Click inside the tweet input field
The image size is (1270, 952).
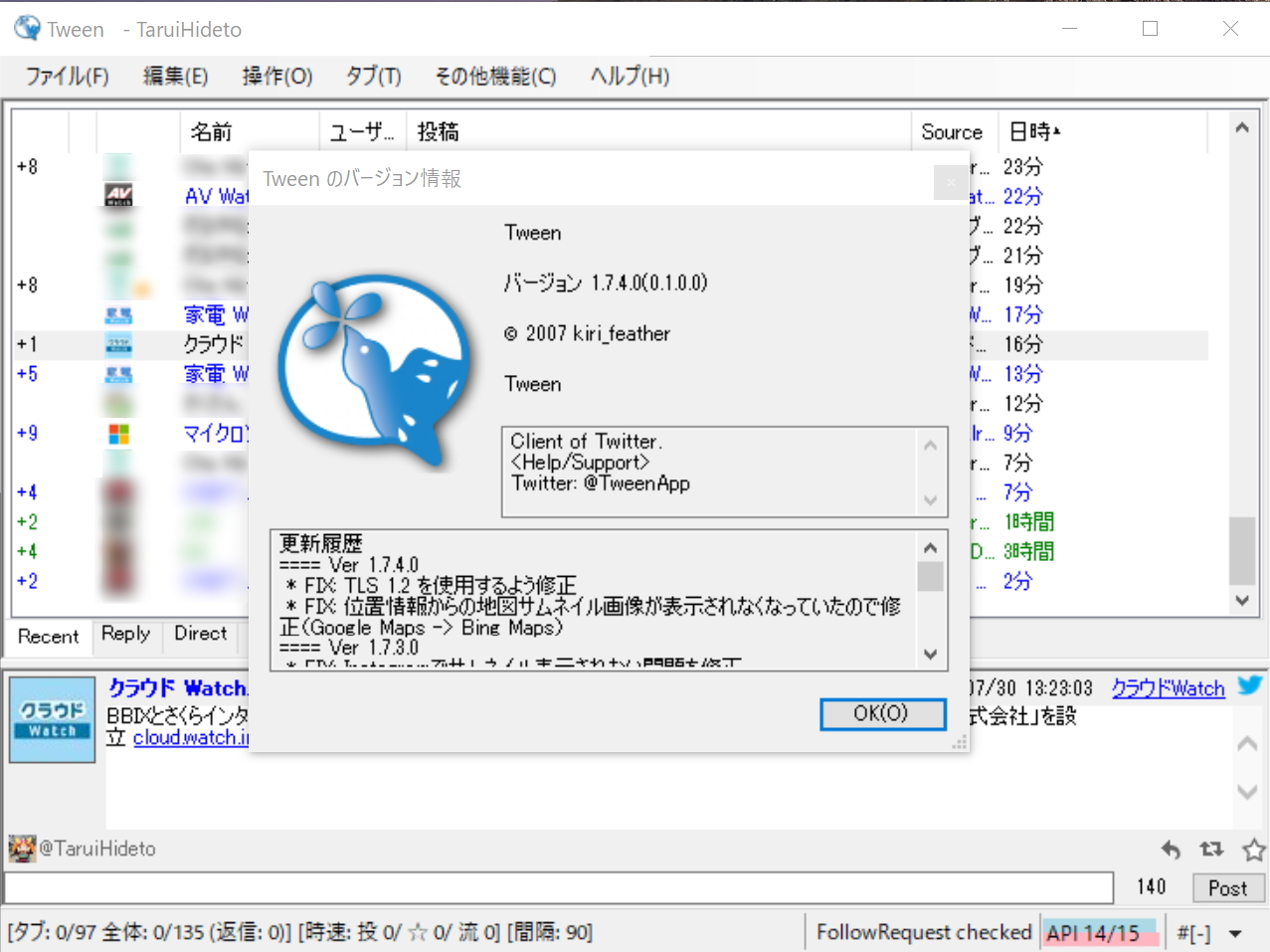(x=557, y=886)
